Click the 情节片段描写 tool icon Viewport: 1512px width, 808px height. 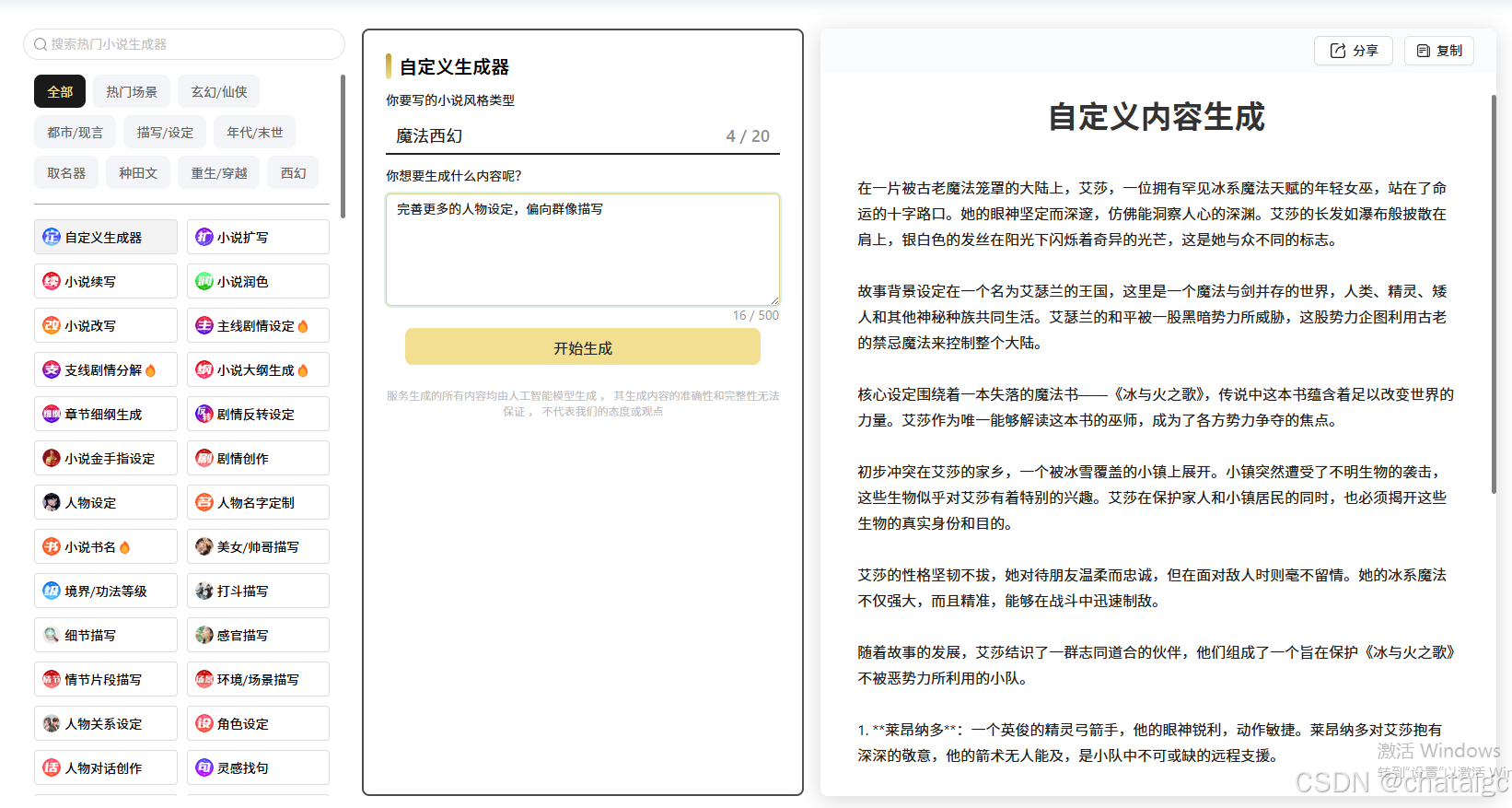tap(52, 679)
